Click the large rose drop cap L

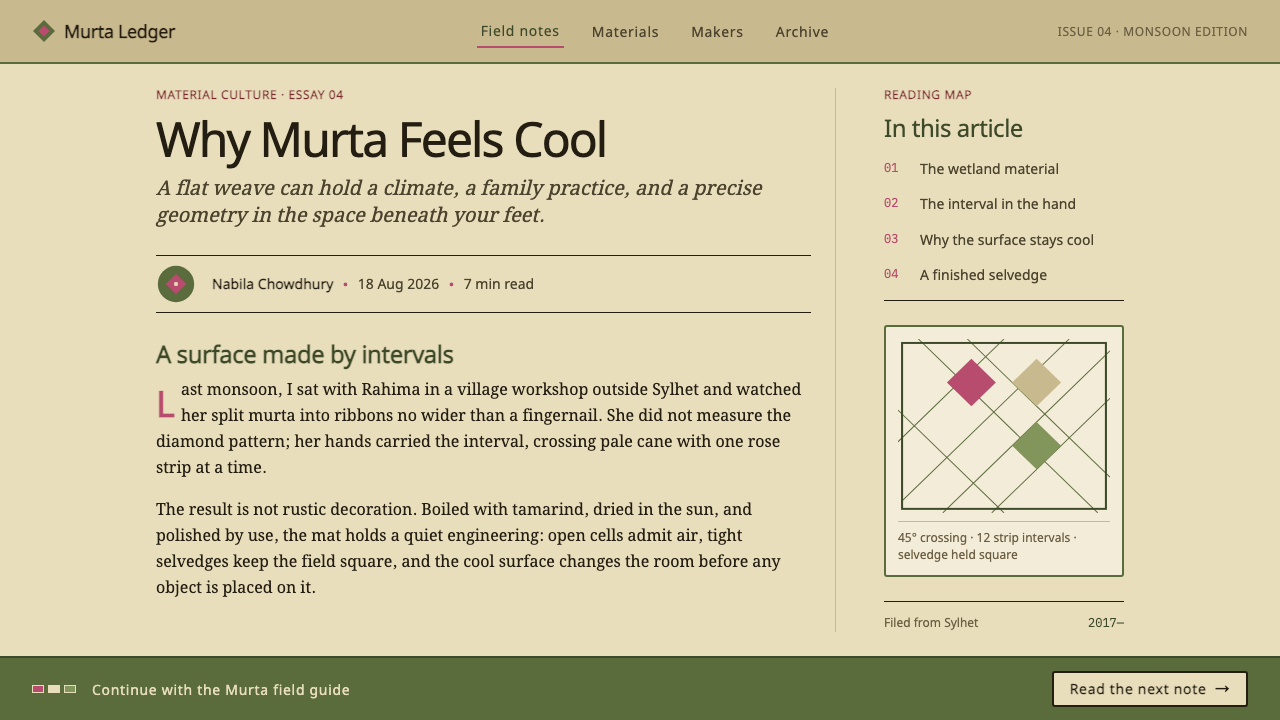point(166,403)
